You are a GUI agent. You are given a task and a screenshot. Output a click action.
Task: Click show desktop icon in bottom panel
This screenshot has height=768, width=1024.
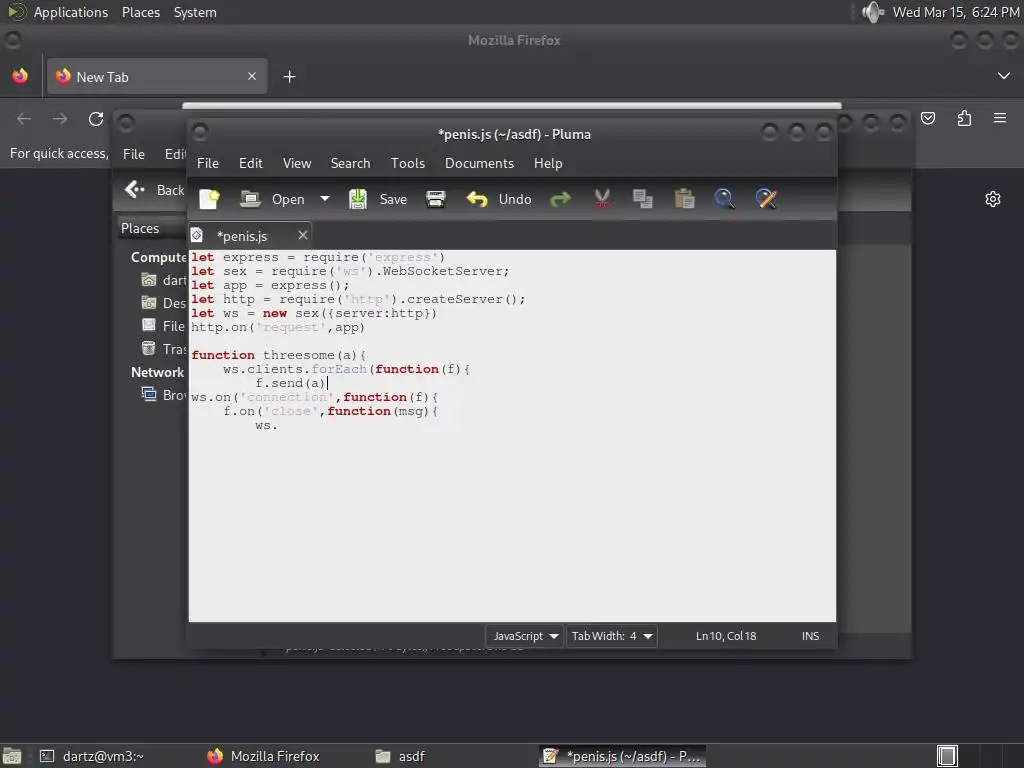click(12, 756)
